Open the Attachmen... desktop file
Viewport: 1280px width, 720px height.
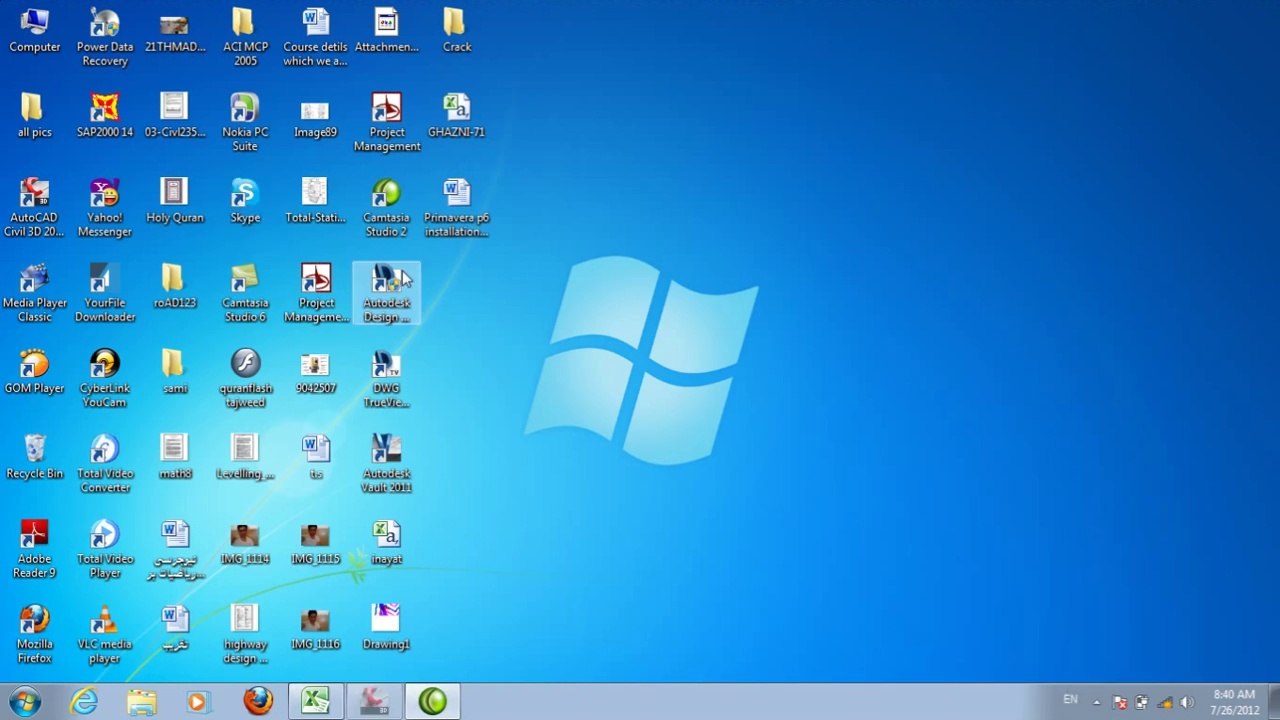tap(386, 30)
